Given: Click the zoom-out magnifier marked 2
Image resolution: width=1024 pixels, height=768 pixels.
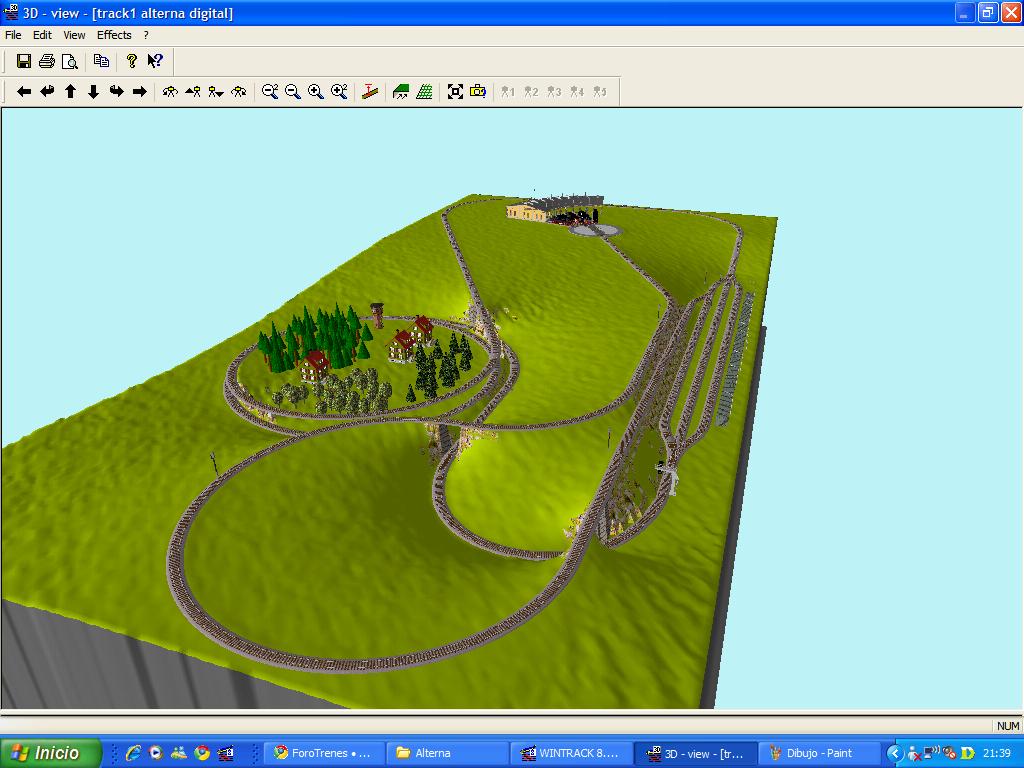Looking at the screenshot, I should pyautogui.click(x=270, y=91).
